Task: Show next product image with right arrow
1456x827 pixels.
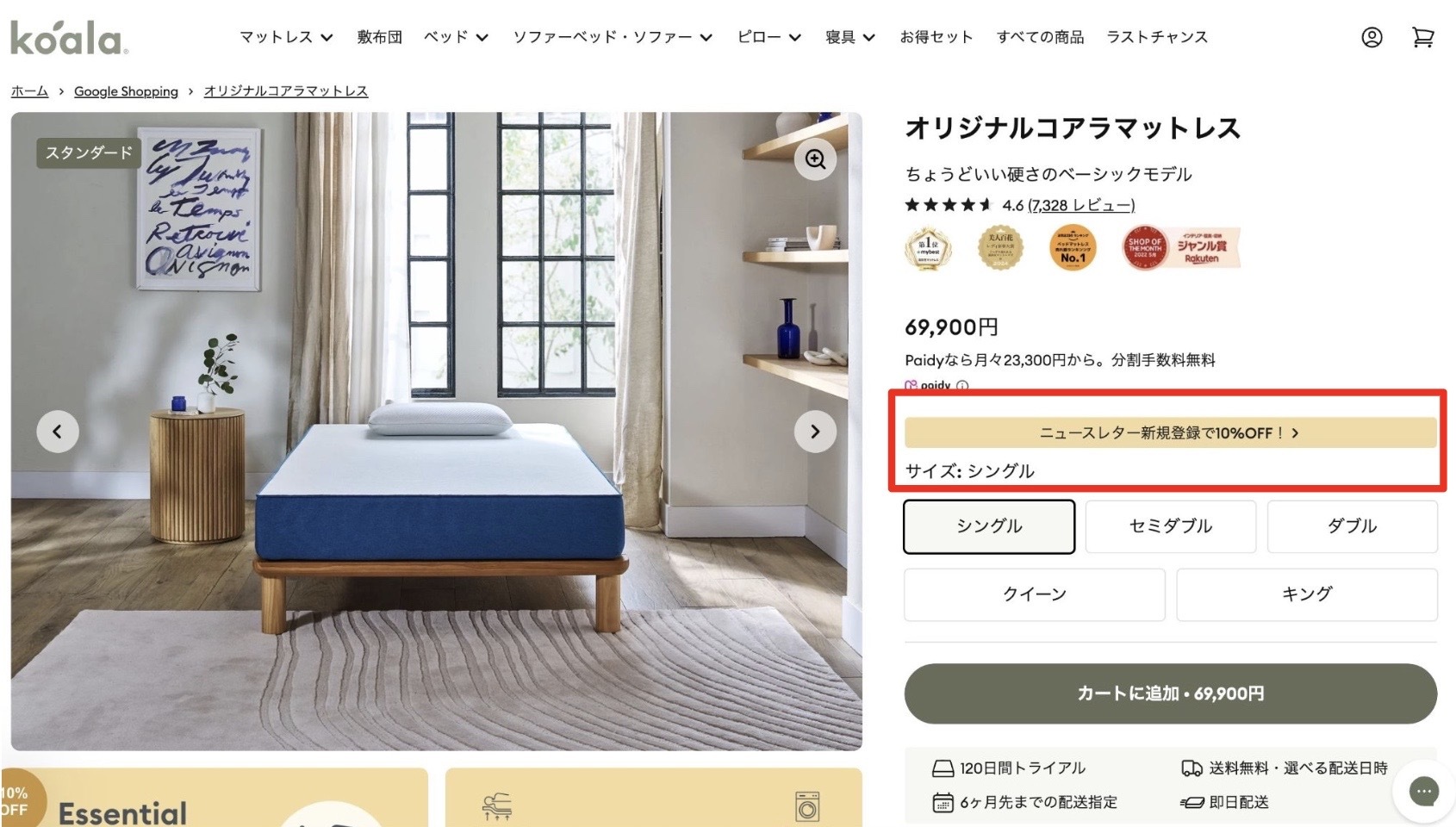Action: pos(815,432)
